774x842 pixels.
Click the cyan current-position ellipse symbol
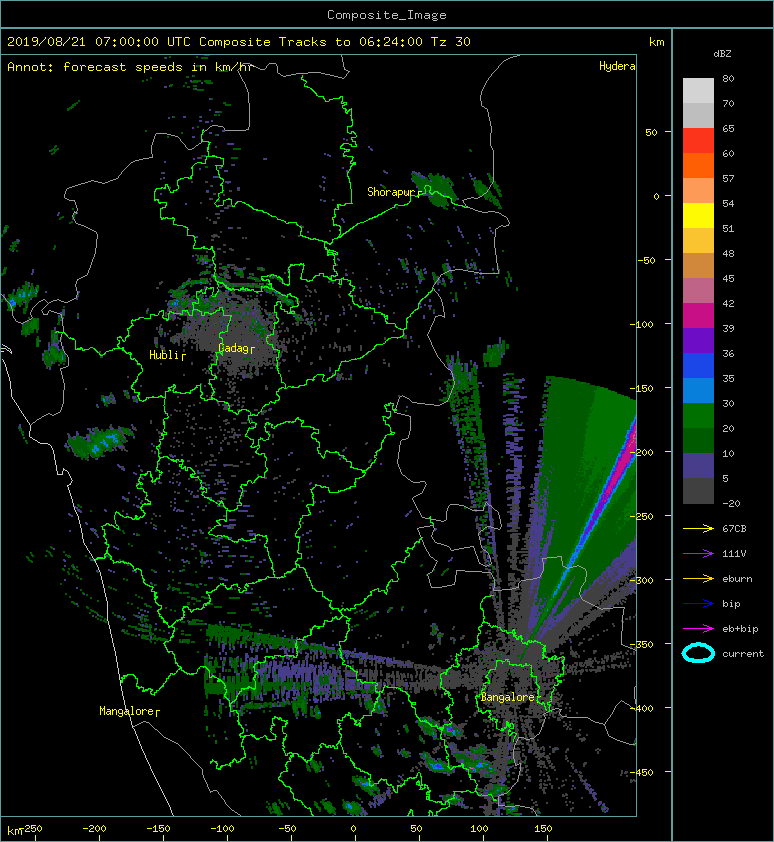click(698, 653)
